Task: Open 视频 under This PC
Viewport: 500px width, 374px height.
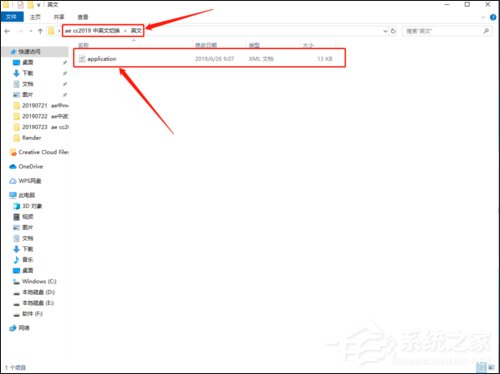Action: pos(27,217)
